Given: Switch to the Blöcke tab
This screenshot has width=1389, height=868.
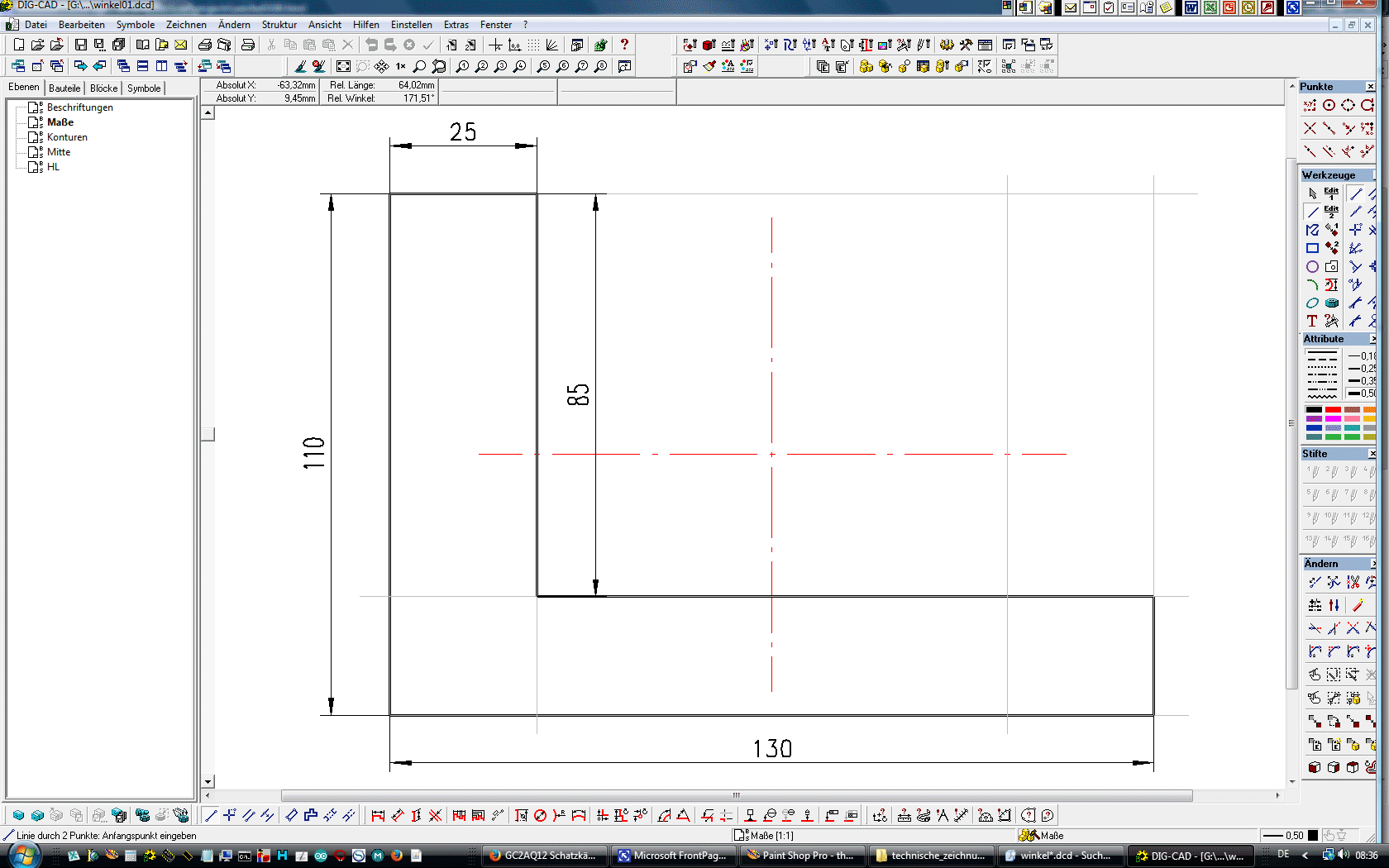Looking at the screenshot, I should tap(103, 88).
